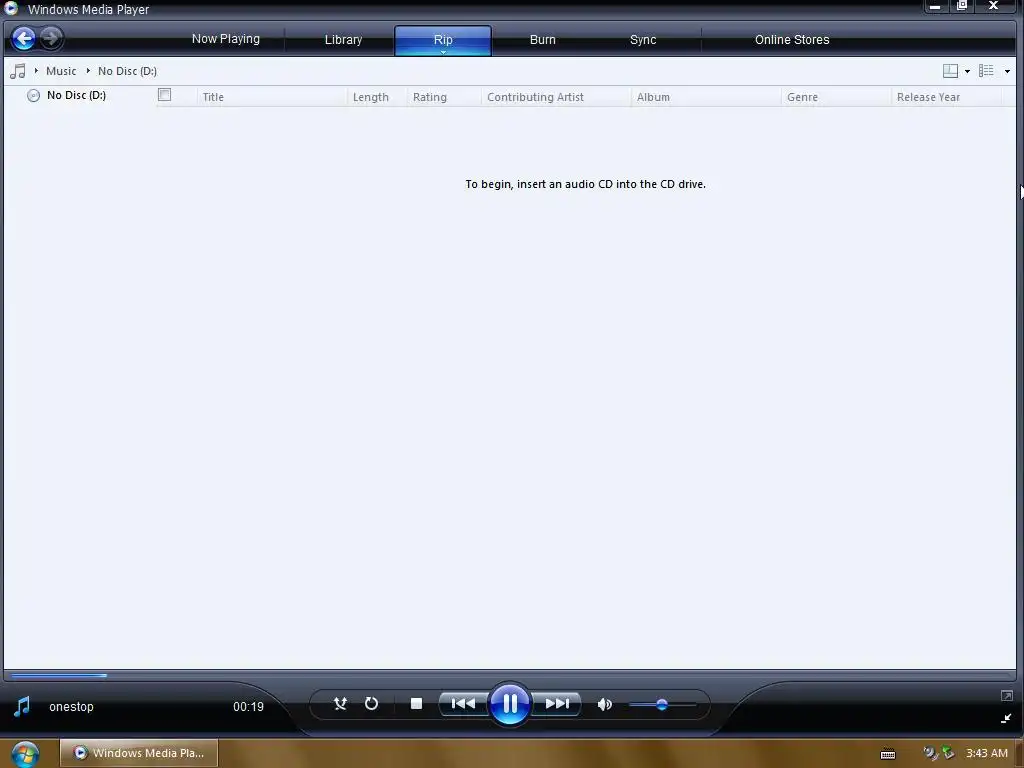The height and width of the screenshot is (768, 1024).
Task: Click the view options list icon
Action: (x=986, y=71)
